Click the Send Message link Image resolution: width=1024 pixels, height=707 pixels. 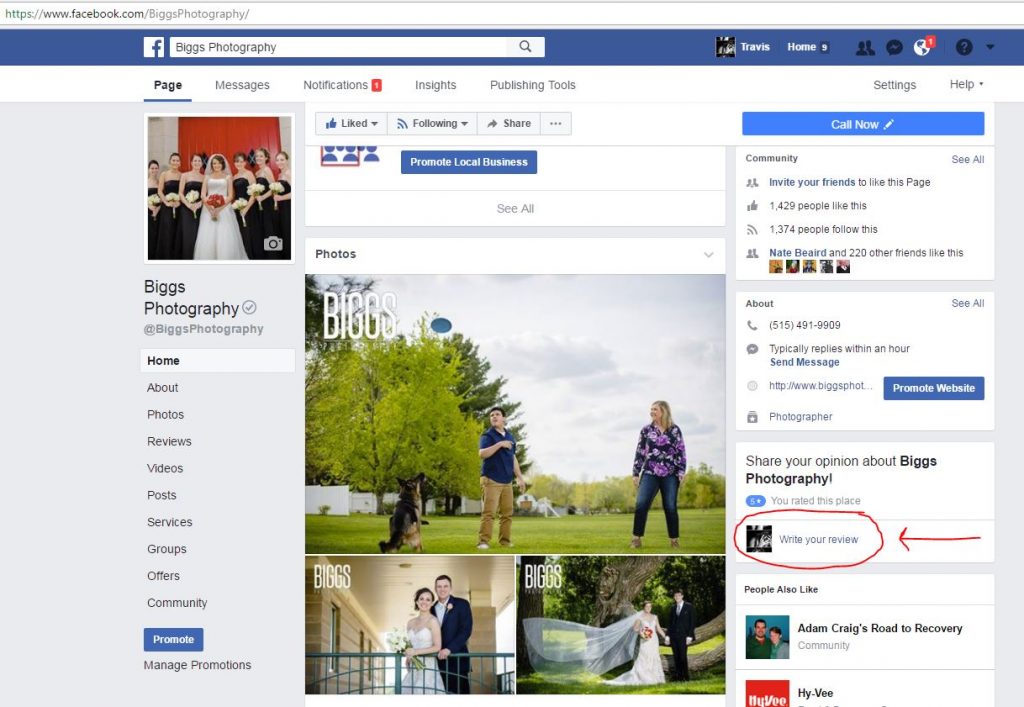(805, 362)
